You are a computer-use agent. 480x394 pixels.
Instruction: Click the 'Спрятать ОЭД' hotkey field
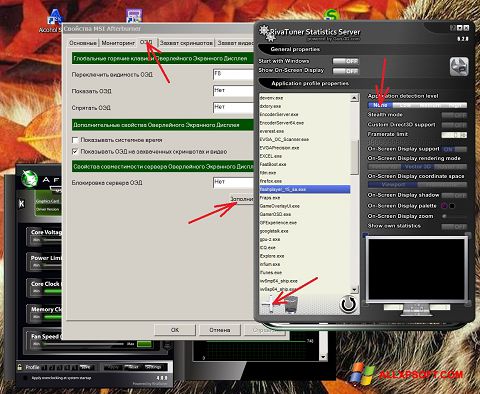click(233, 107)
